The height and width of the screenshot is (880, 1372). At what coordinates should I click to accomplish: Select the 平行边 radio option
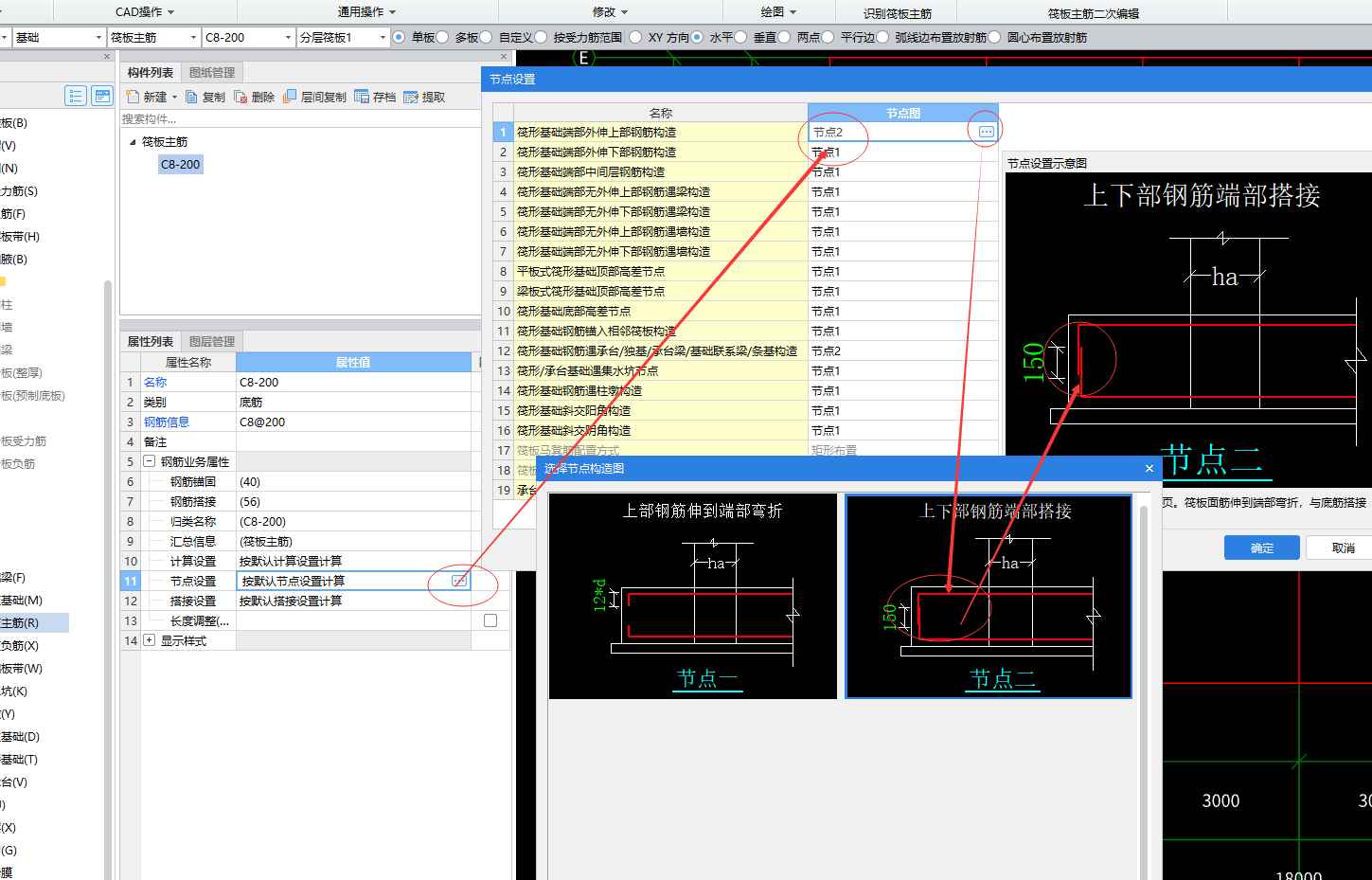pos(828,37)
